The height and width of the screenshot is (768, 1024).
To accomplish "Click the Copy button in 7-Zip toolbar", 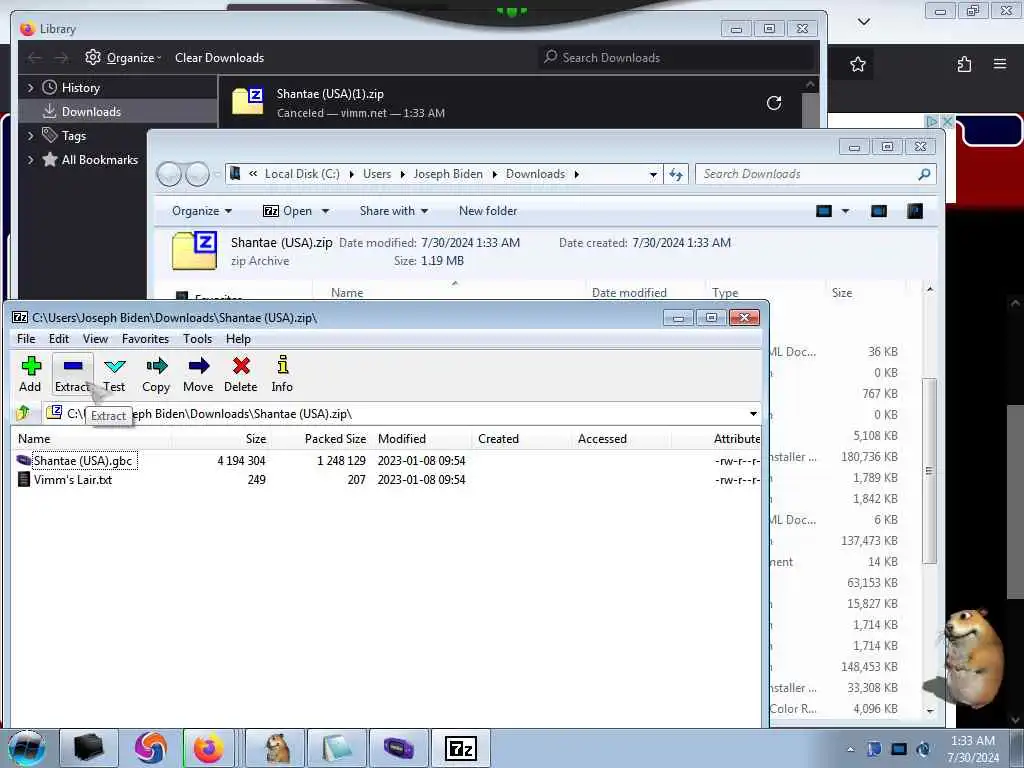I will [x=156, y=374].
